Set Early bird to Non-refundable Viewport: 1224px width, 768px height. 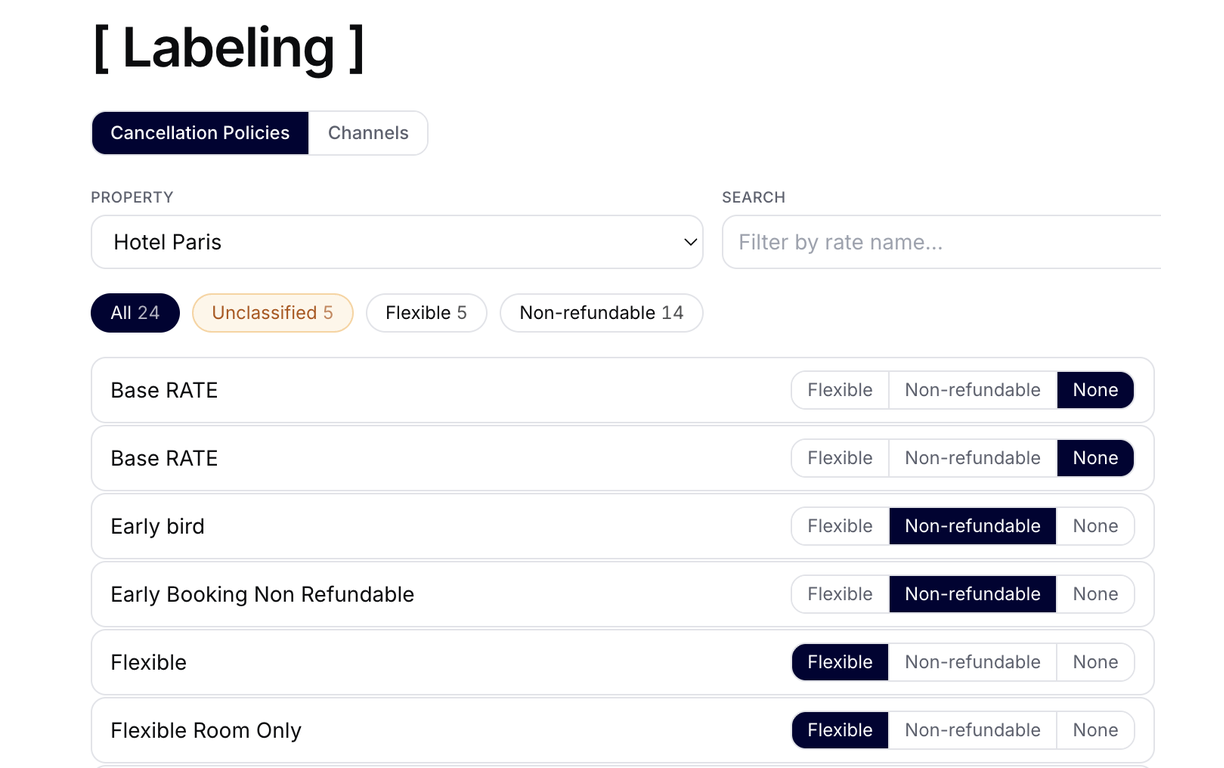pos(973,526)
